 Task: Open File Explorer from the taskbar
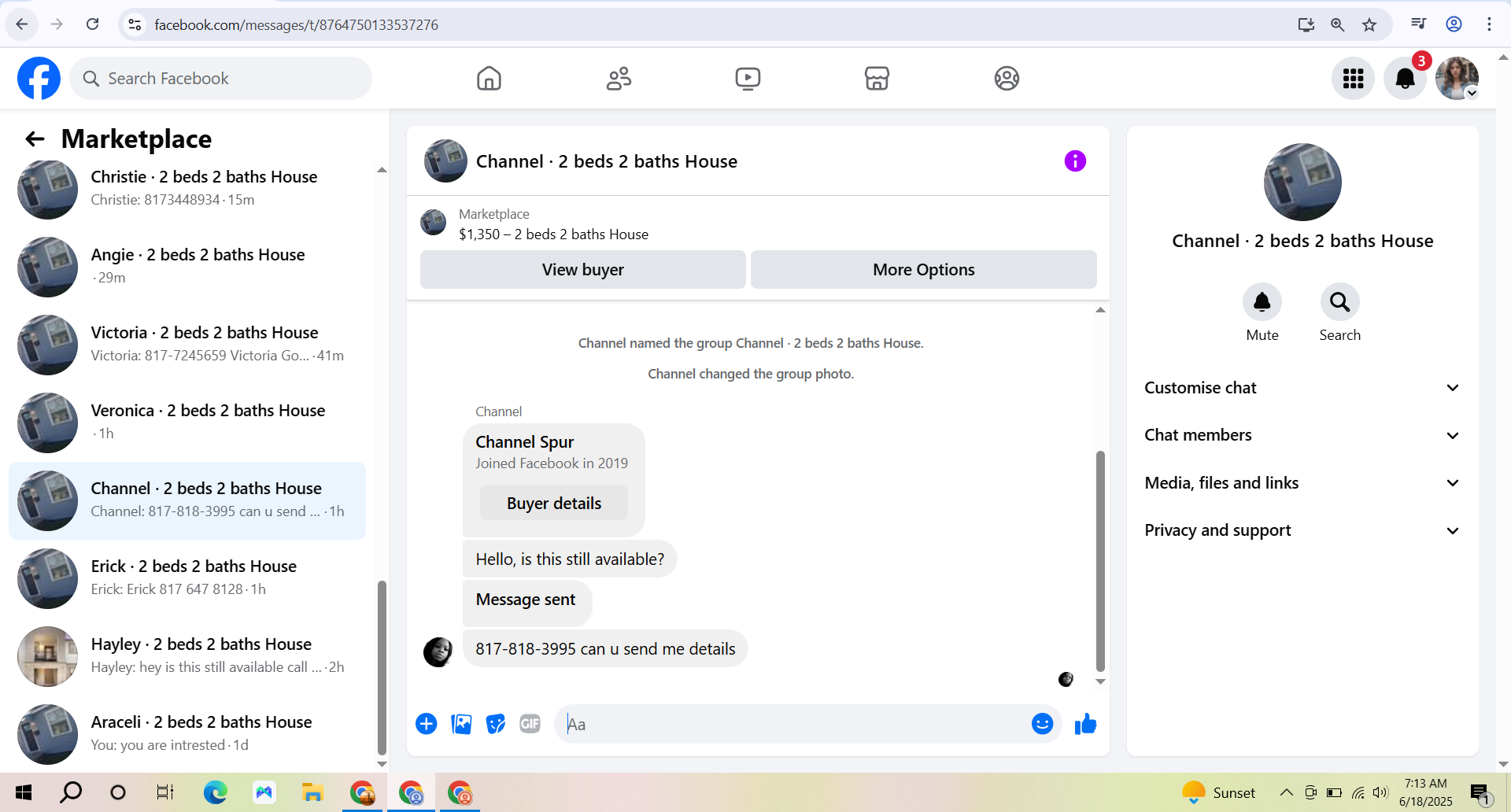click(x=313, y=792)
